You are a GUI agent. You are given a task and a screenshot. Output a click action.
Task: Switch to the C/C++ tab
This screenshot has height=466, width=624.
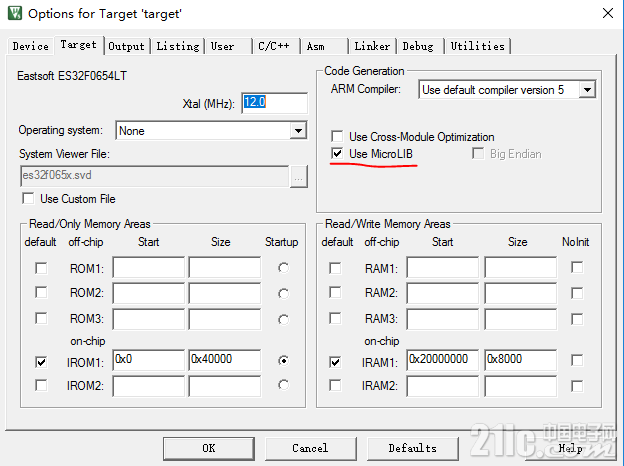pyautogui.click(x=277, y=46)
